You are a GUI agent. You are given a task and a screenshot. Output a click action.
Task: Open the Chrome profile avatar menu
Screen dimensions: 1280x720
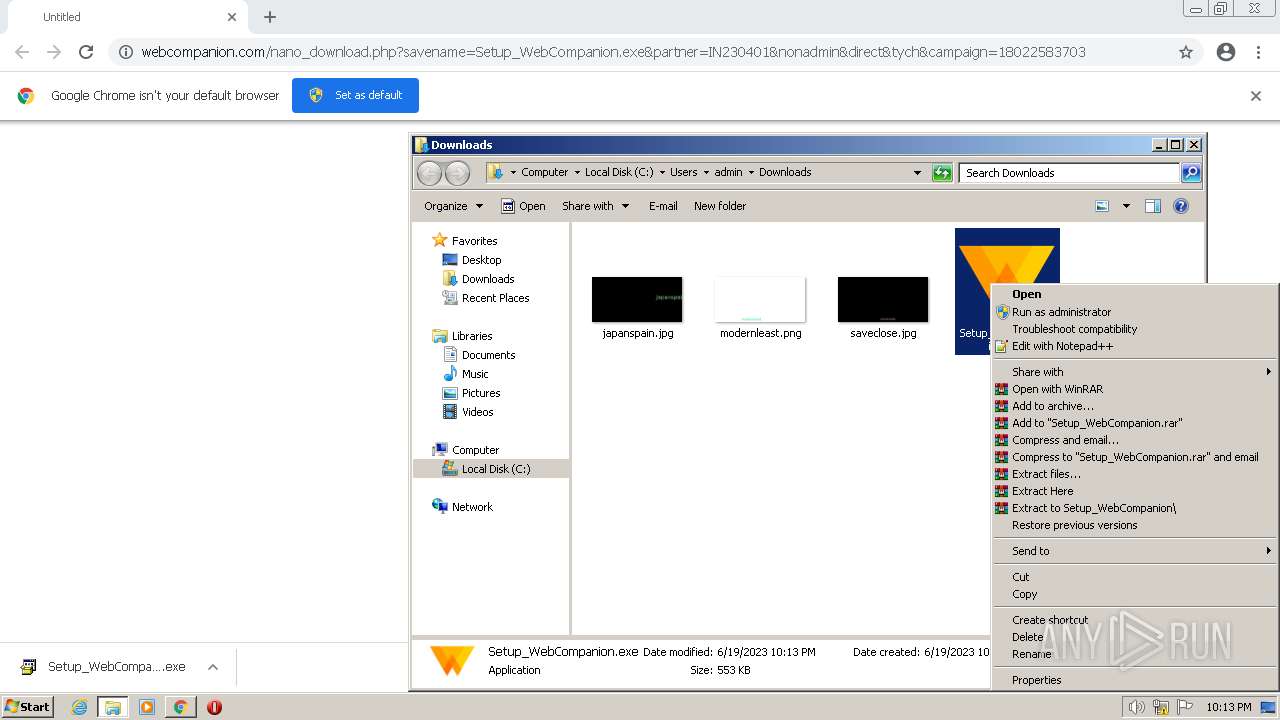(1226, 52)
